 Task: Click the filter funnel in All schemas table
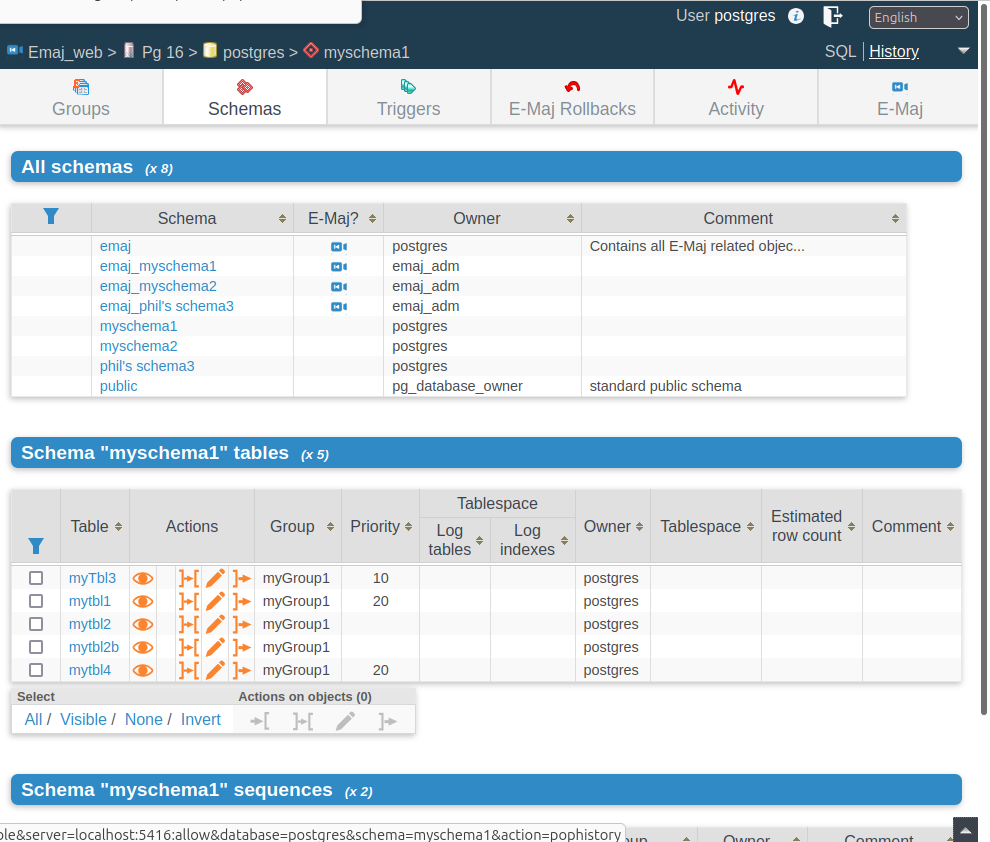point(51,216)
